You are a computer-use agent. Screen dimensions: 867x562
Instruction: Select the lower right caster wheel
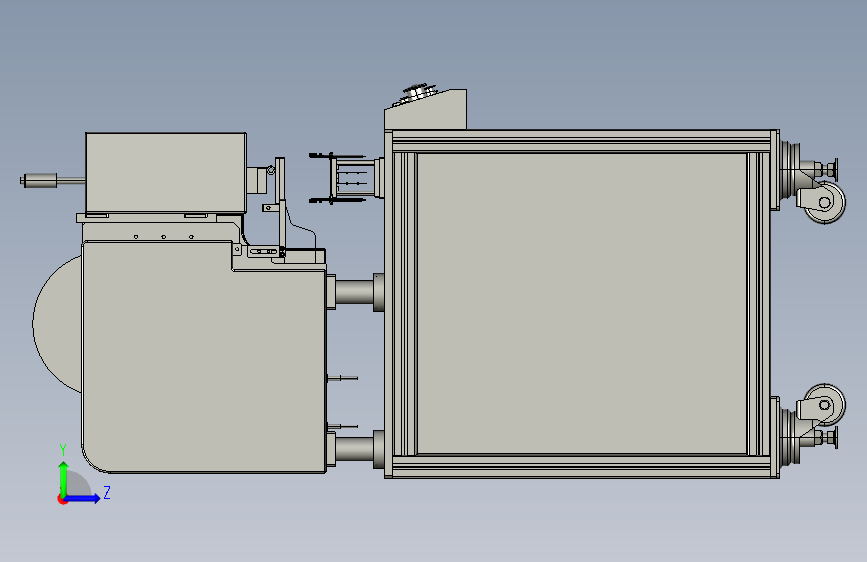[823, 405]
